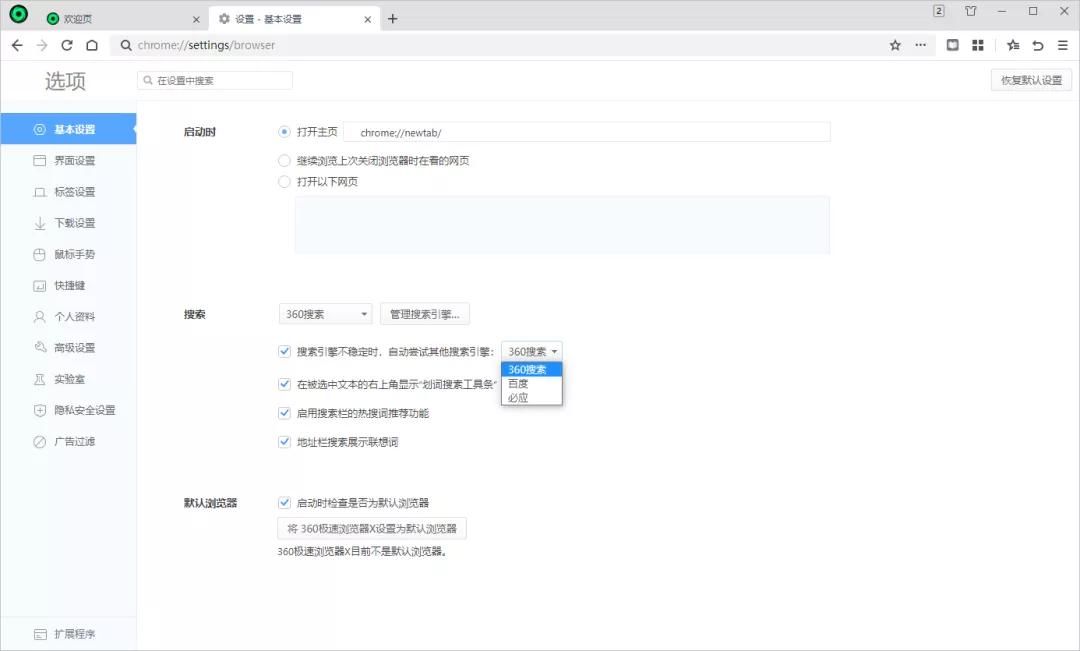Click 恢复默认设置 in the top right corner

click(1029, 78)
